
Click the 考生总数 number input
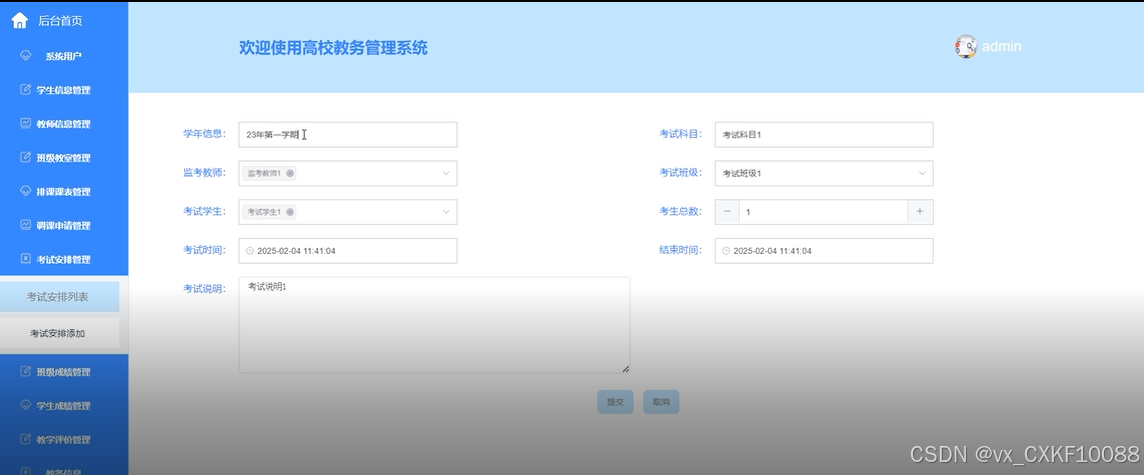tap(824, 212)
